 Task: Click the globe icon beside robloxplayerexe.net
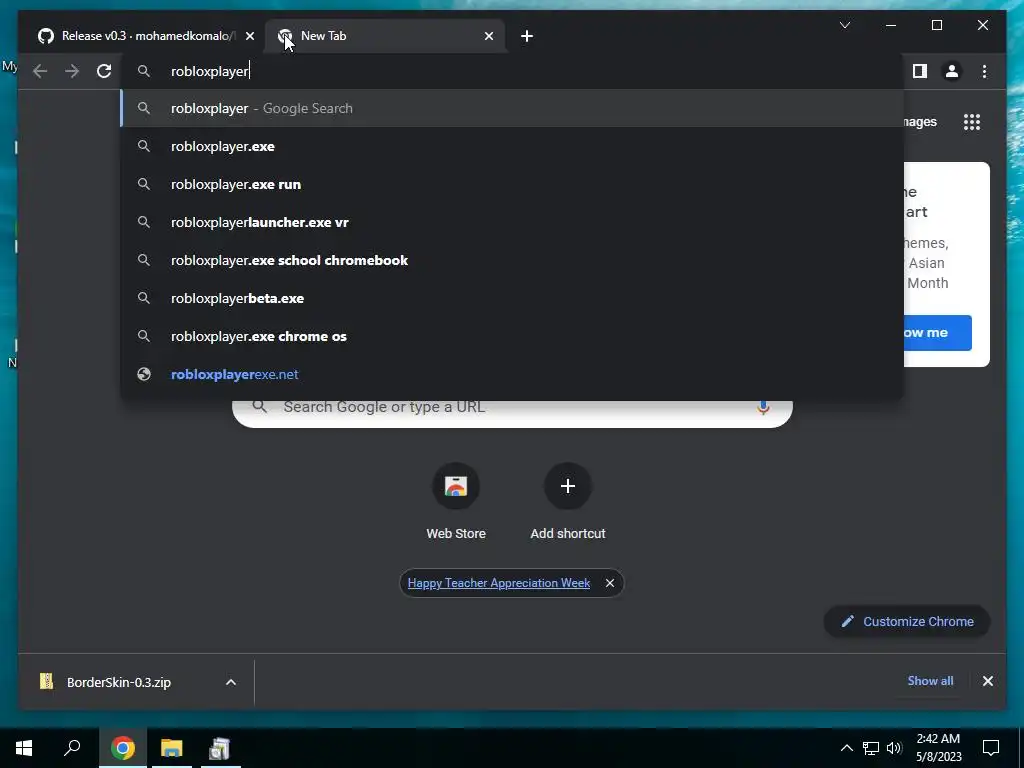144,374
